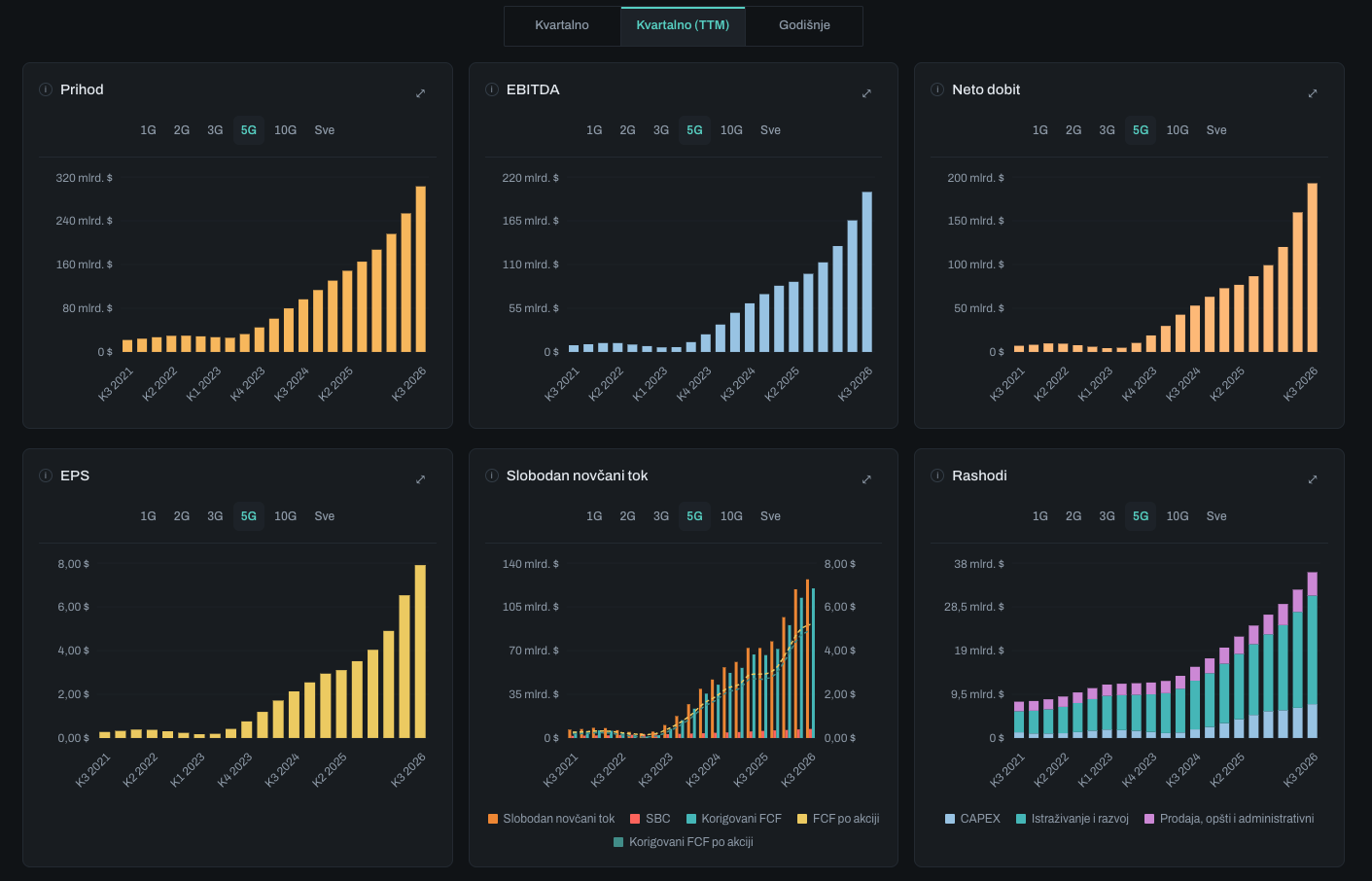
Task: Expand the Rashodi chart to fullscreen
Action: [x=1313, y=479]
